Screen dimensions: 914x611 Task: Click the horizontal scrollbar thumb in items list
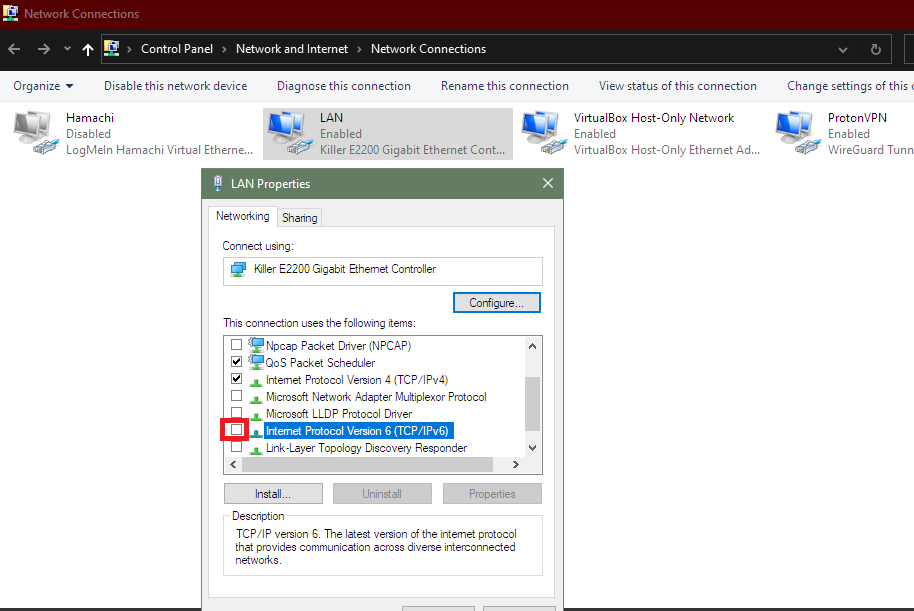368,465
